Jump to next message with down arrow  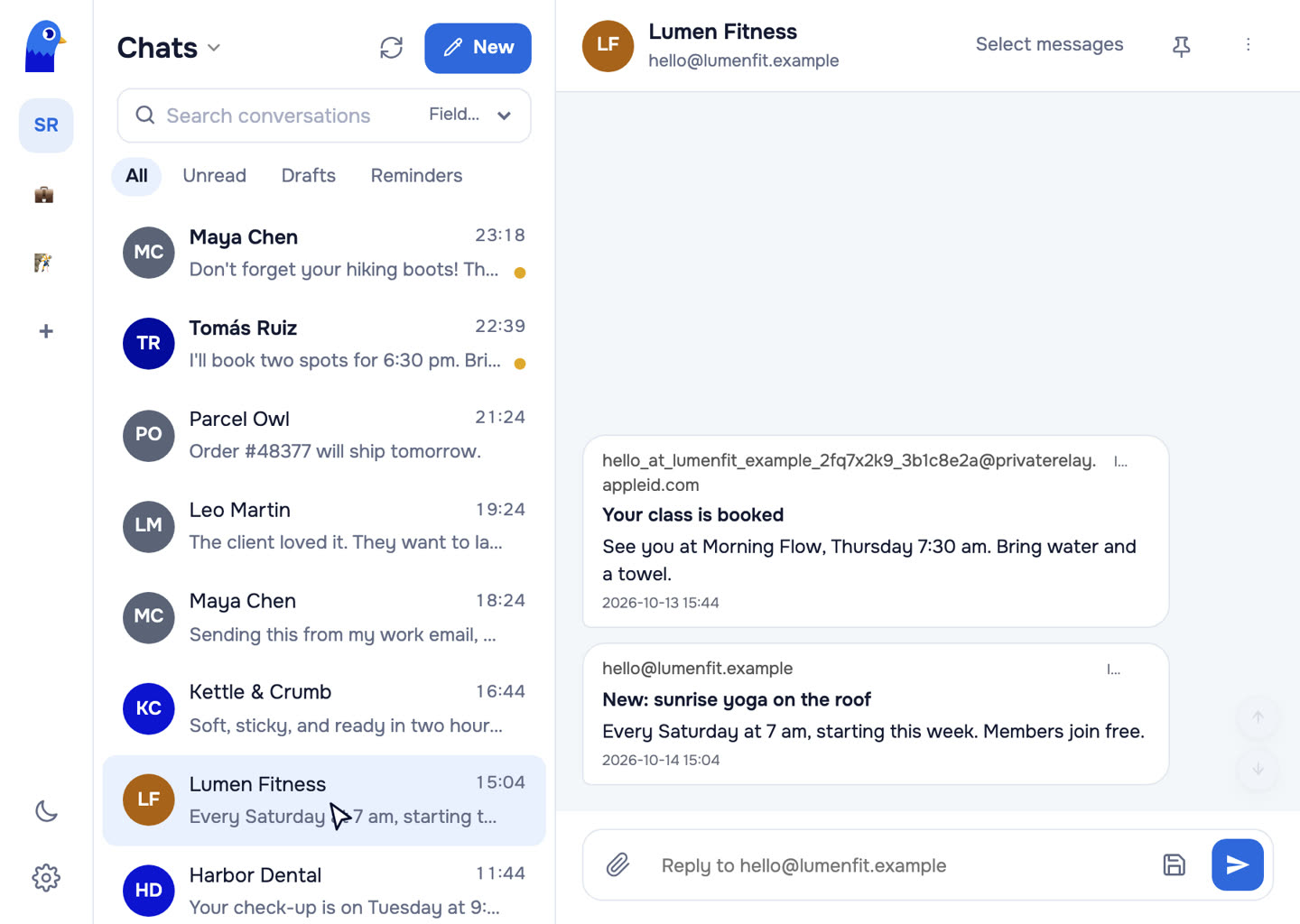[x=1258, y=769]
